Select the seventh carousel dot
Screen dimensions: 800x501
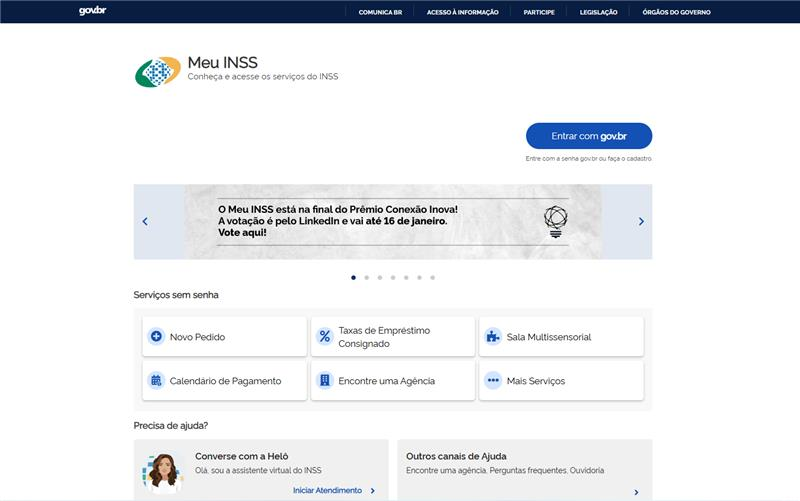pos(433,278)
